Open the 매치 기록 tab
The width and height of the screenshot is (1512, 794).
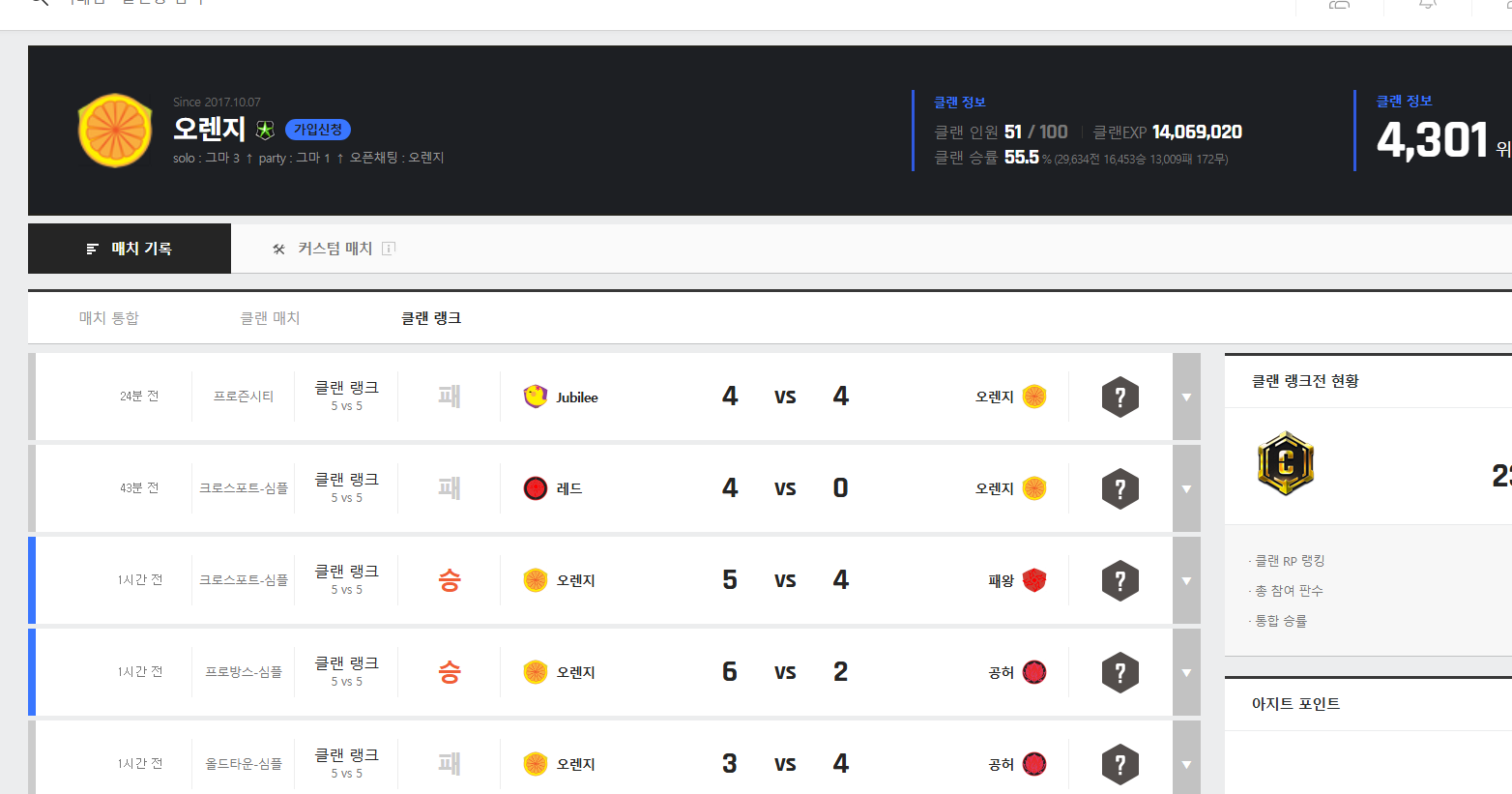tap(130, 249)
